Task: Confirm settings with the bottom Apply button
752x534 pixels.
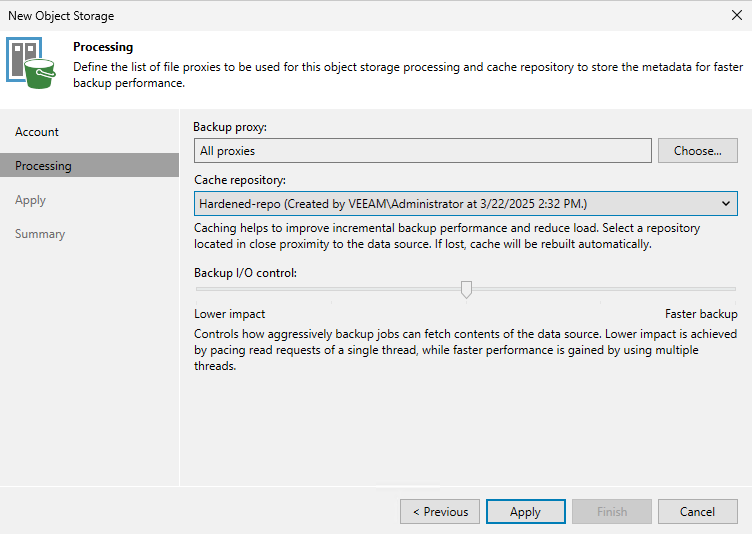Action: (526, 511)
